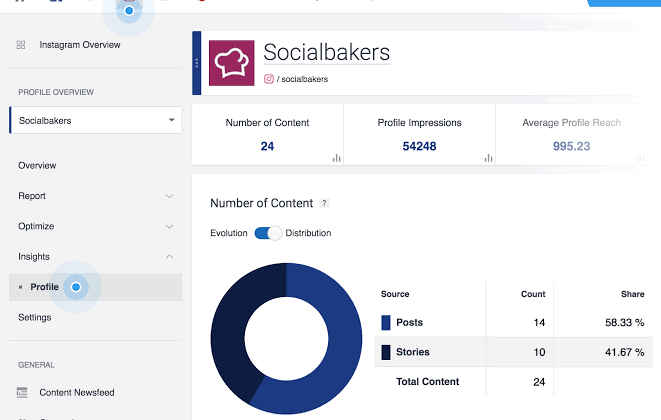Open chart icon in Number of Content card

pos(336,158)
